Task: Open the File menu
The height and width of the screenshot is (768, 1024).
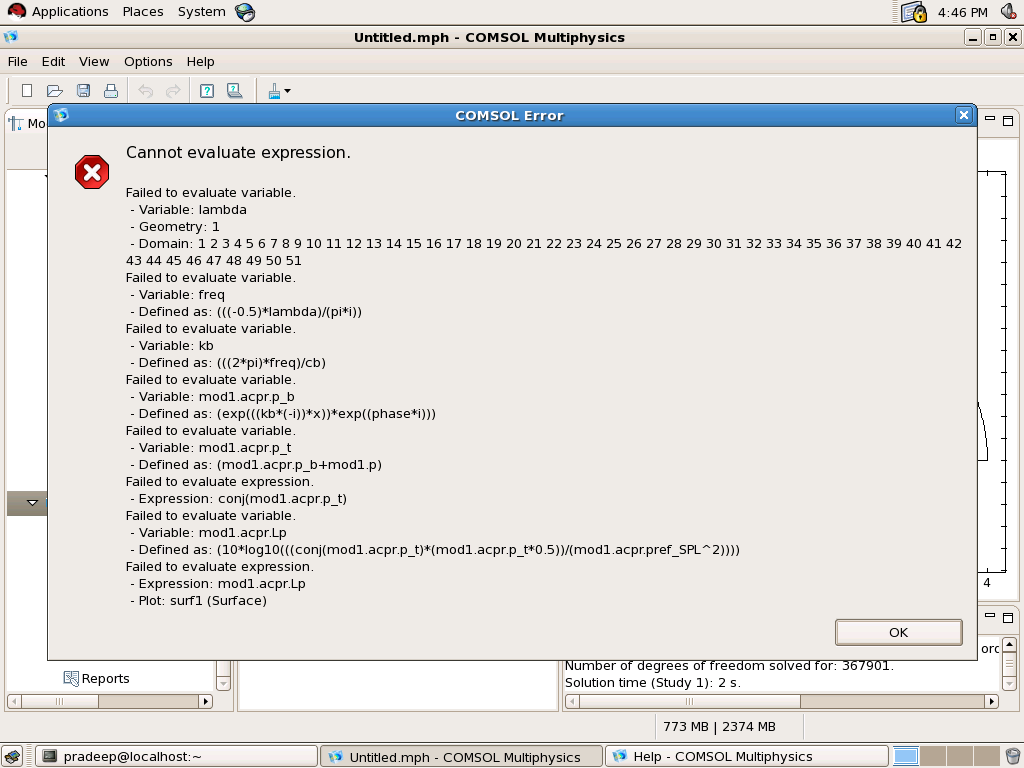Action: coord(18,61)
